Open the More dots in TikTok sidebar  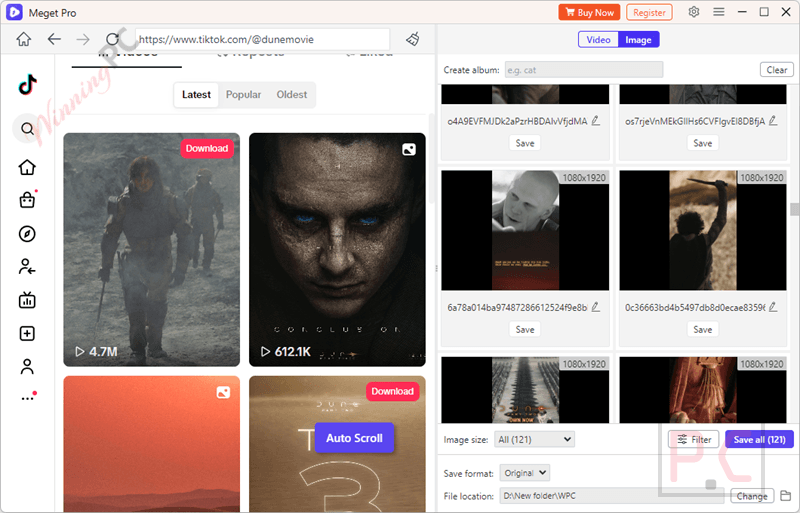point(28,398)
